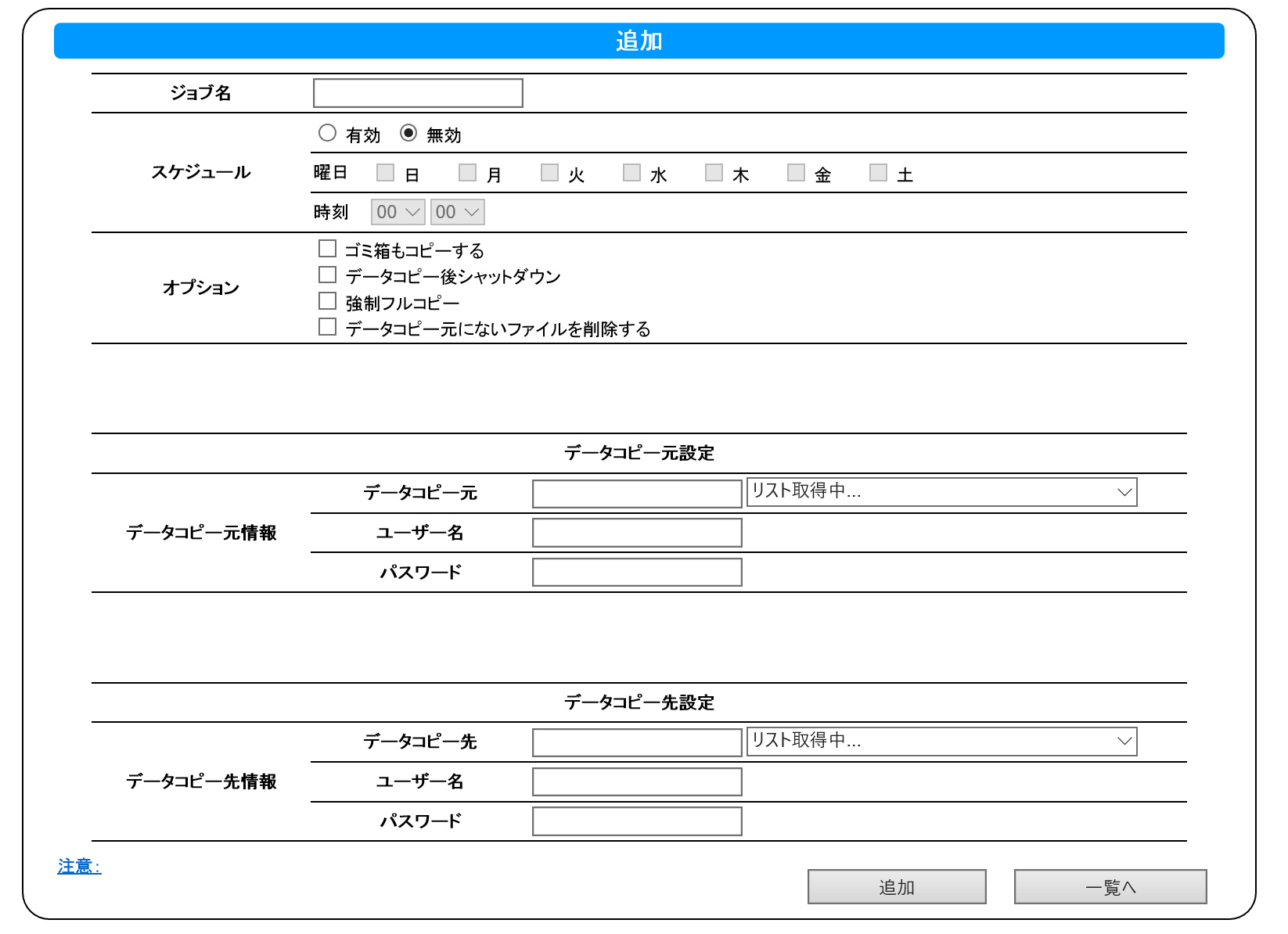This screenshot has height=934, width=1288.
Task: Open the 注意 link
Action: pyautogui.click(x=79, y=867)
